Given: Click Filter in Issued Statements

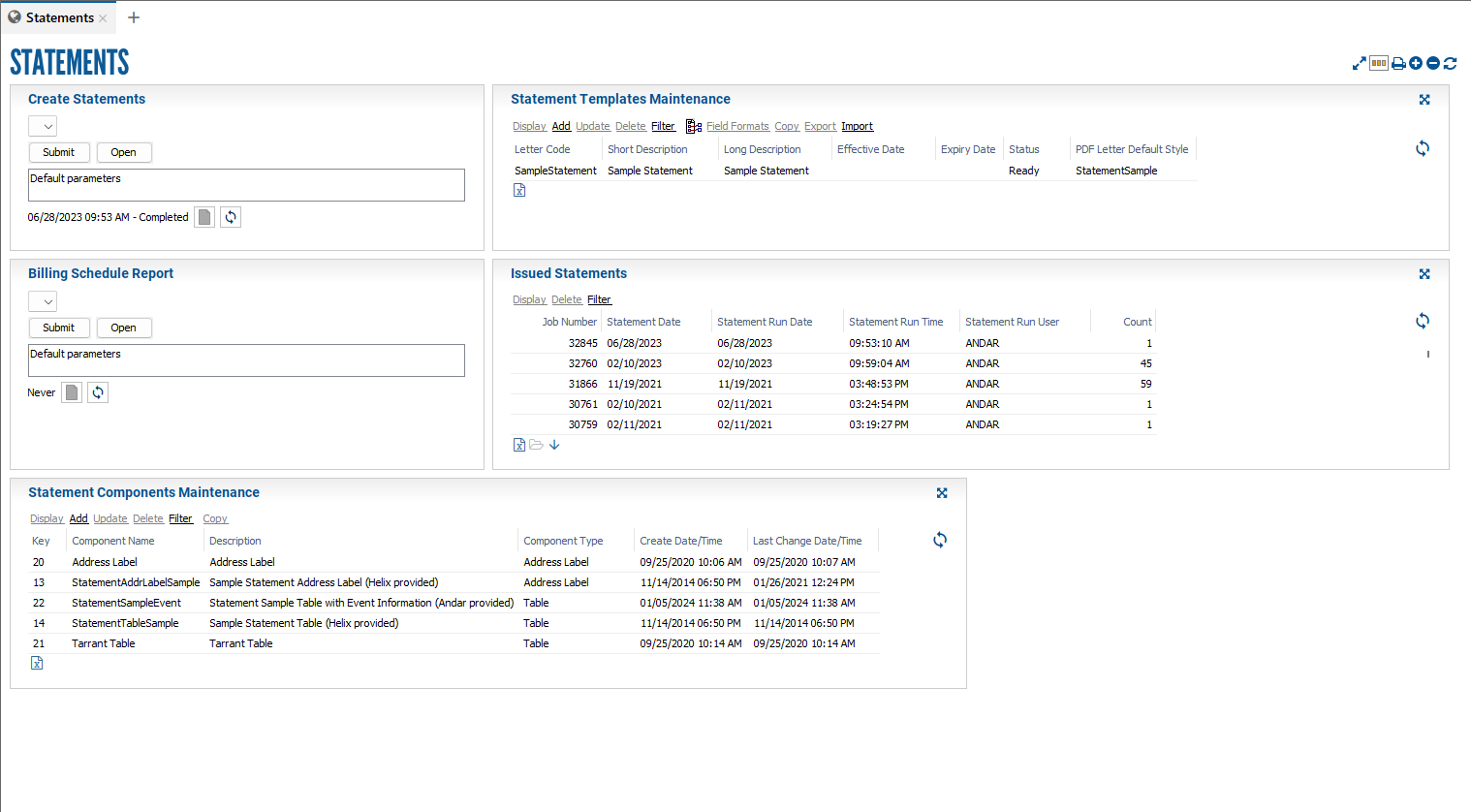Looking at the screenshot, I should [599, 299].
